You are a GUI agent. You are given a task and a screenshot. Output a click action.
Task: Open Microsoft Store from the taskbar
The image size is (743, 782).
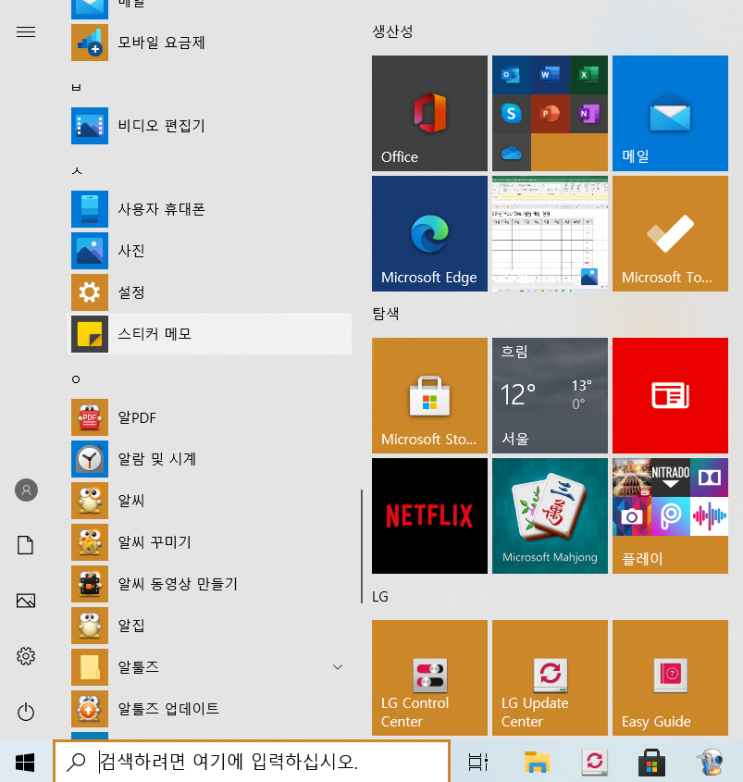click(x=652, y=762)
